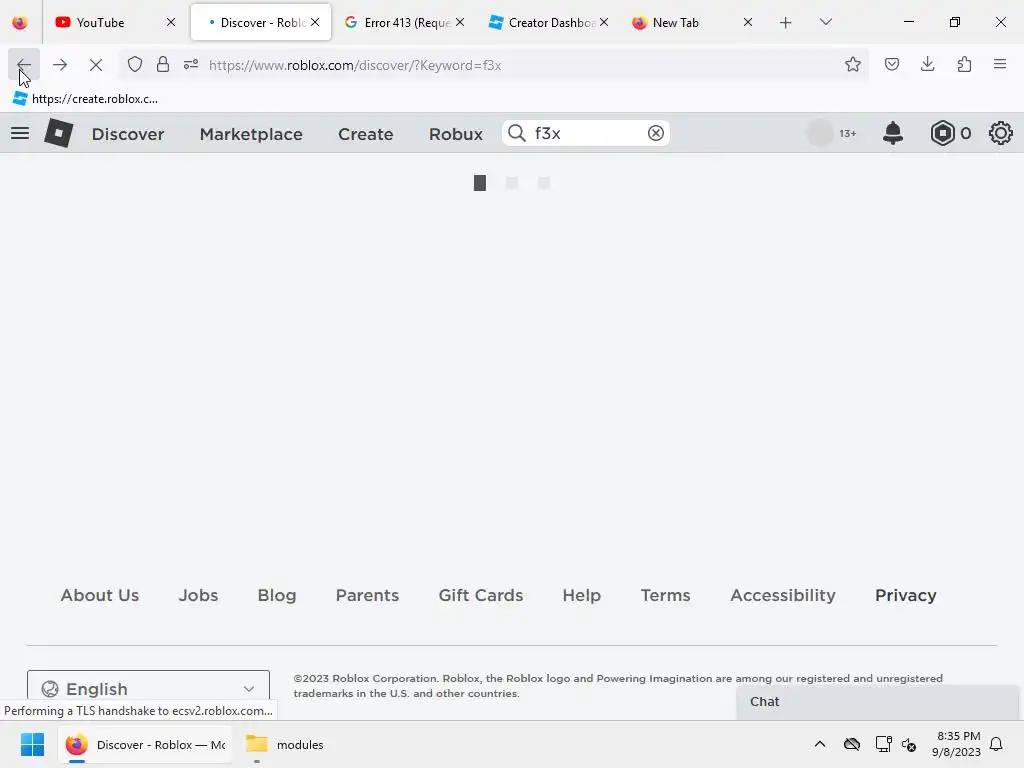Open the Roblox hamburger side menu
1024x768 pixels.
coord(20,133)
